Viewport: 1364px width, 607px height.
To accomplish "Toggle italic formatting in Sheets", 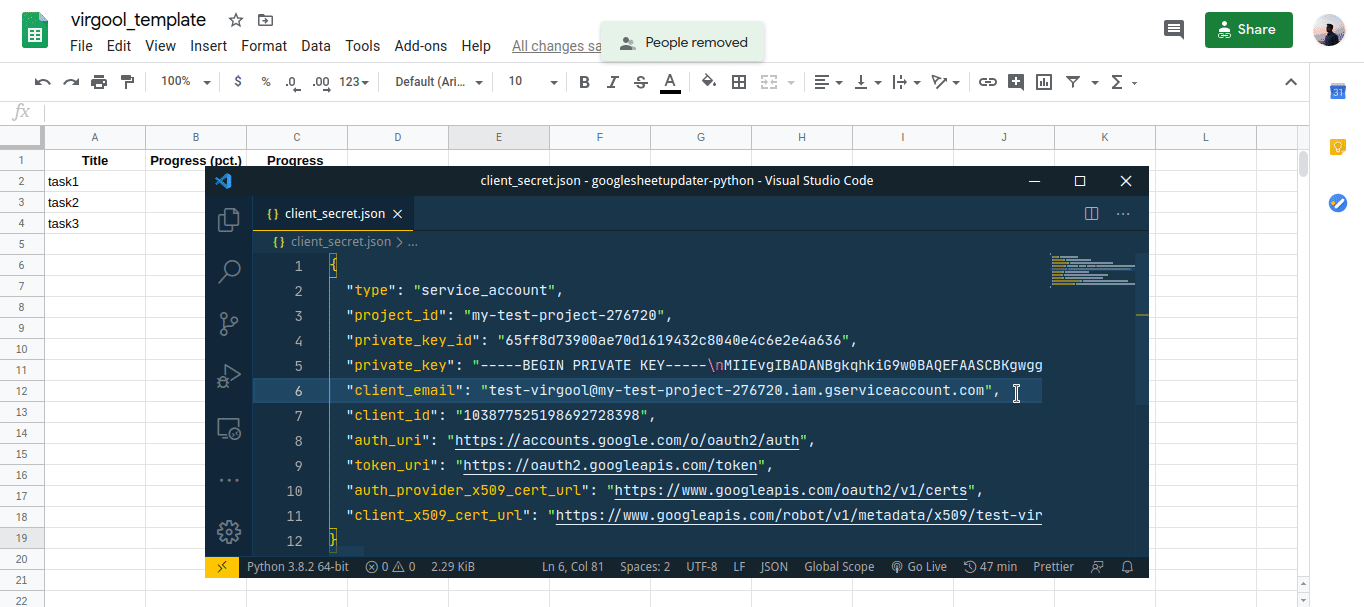I will point(613,82).
